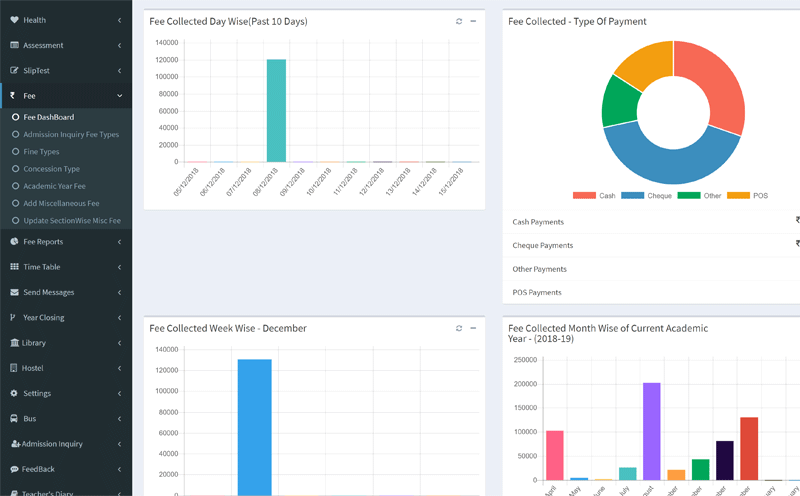Open Update SectionWise Misc Fee page
The image size is (800, 496).
tap(72, 220)
